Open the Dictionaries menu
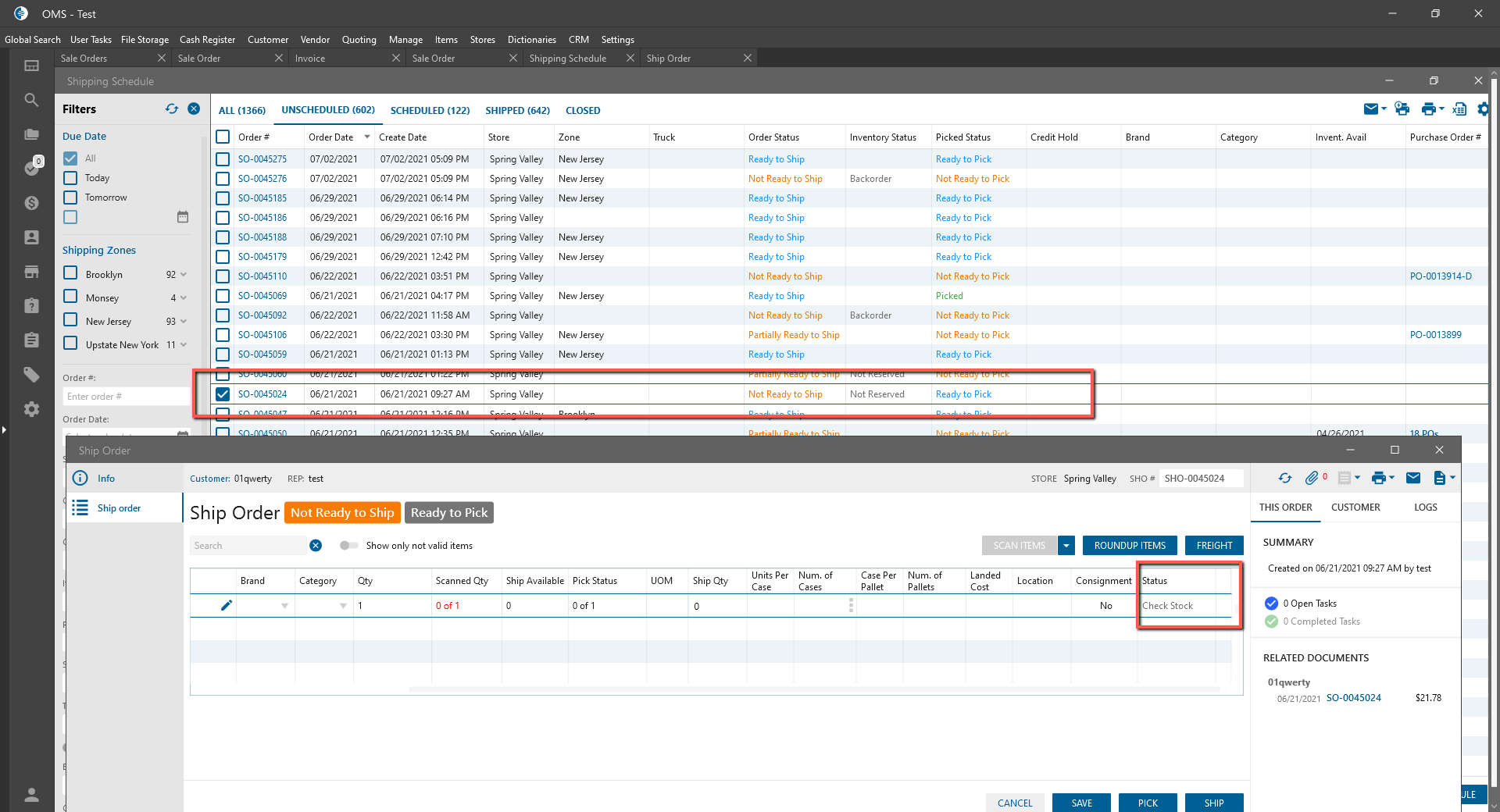This screenshot has height=812, width=1500. point(531,40)
